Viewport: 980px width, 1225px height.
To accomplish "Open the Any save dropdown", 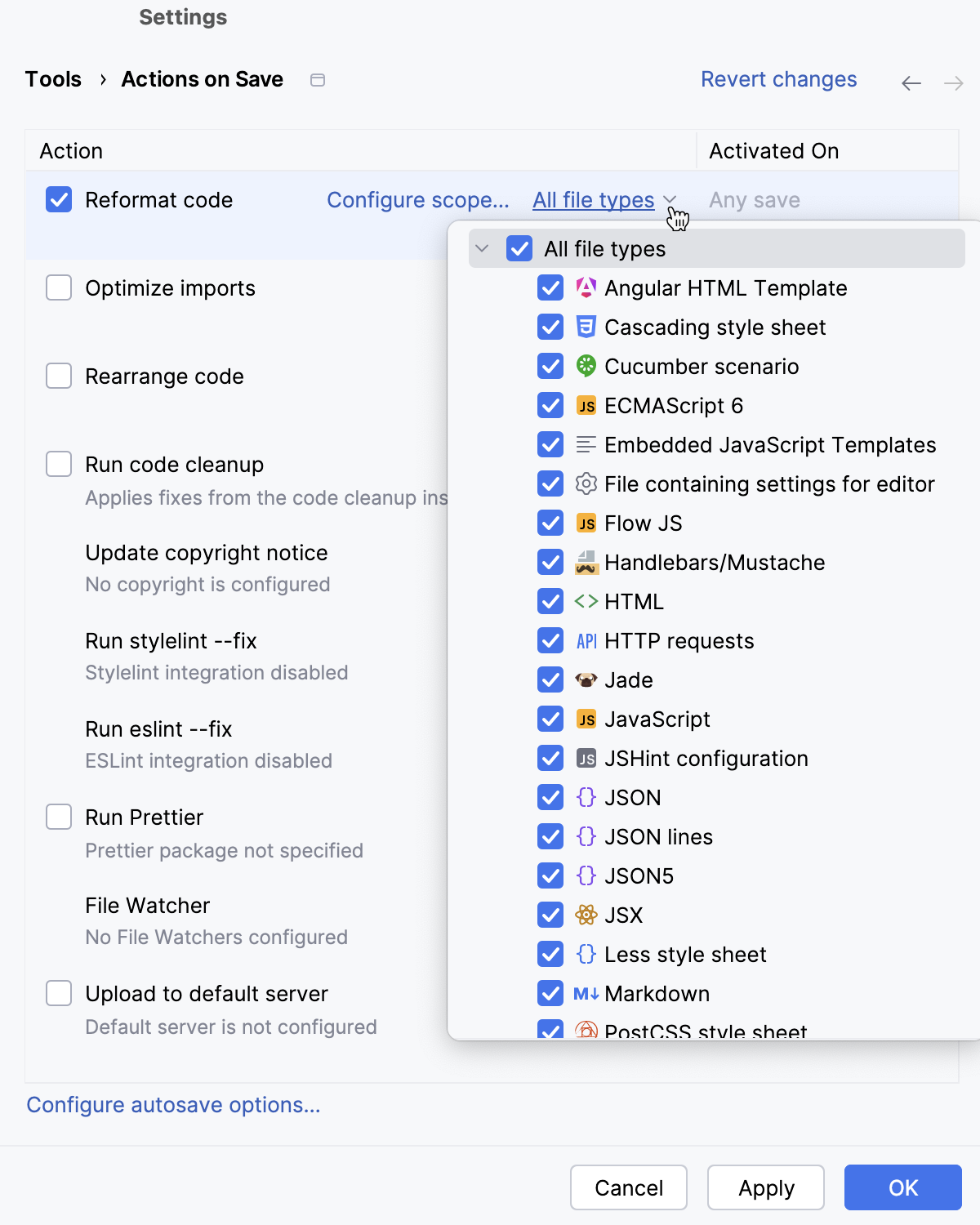I will 754,200.
